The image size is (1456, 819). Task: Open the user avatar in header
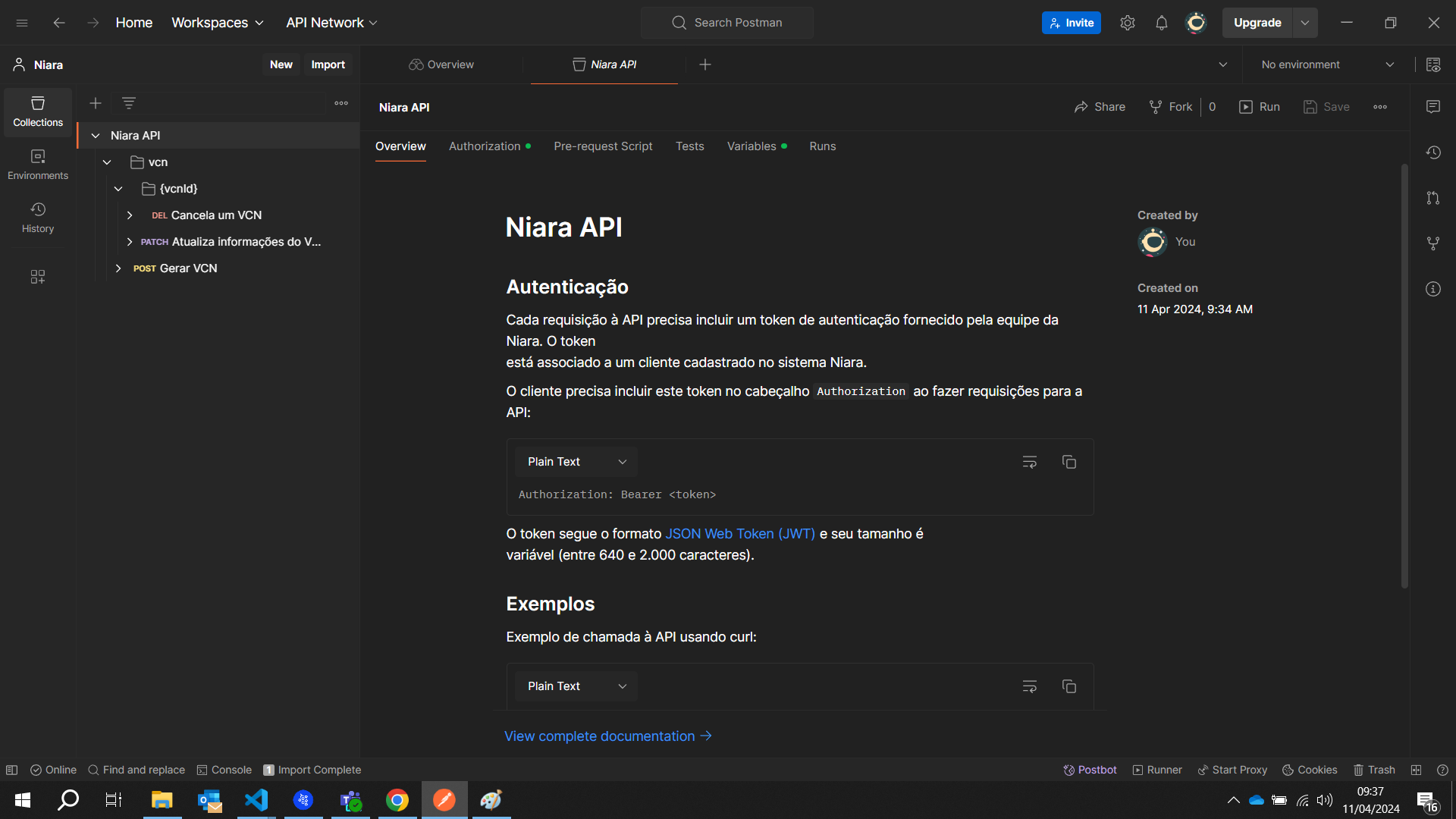[1196, 23]
